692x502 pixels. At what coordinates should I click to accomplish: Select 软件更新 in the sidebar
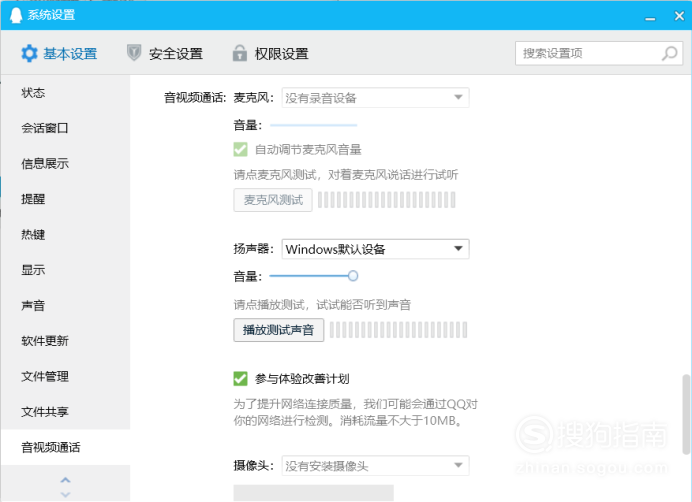65,341
